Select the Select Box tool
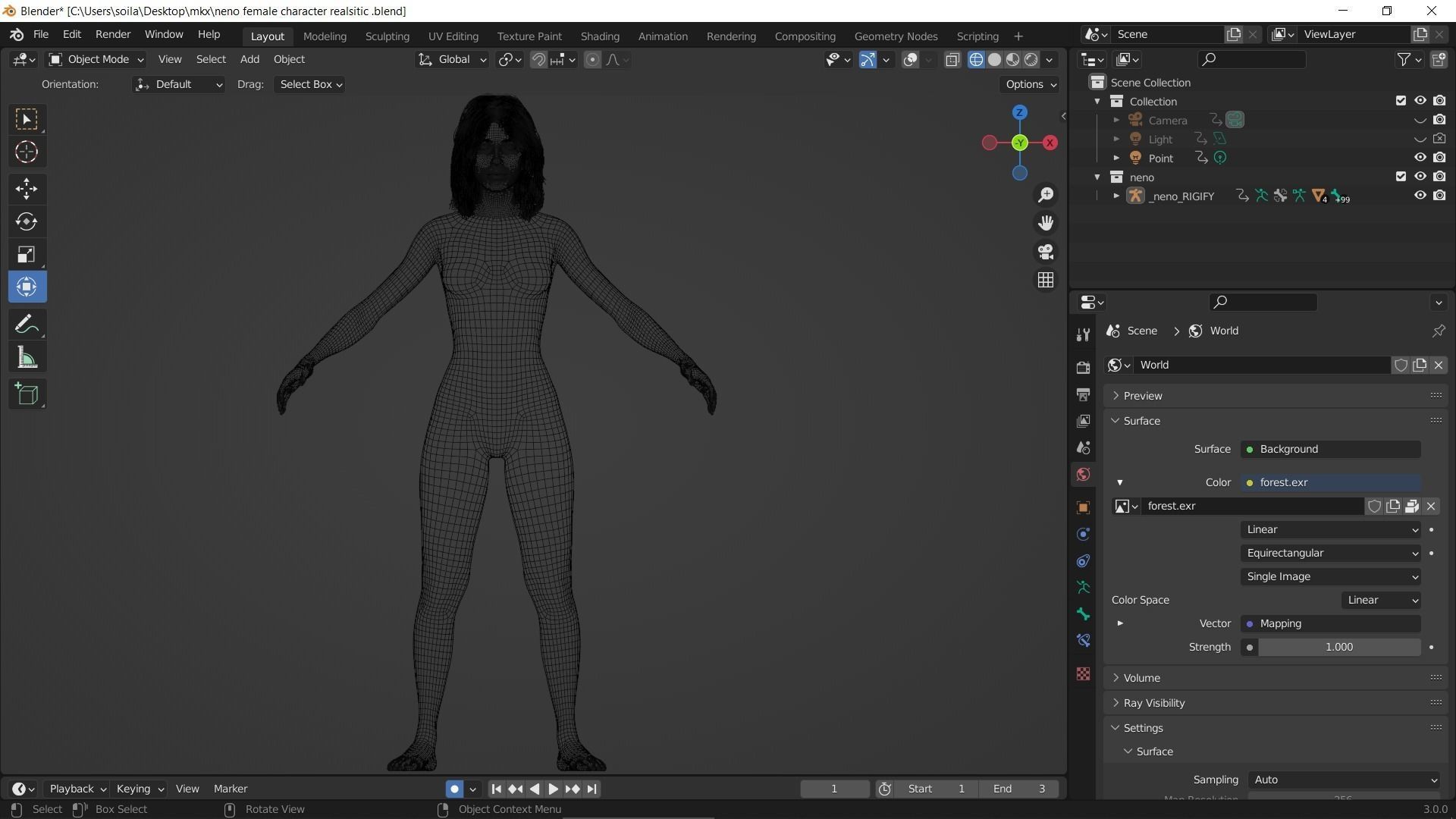1456x819 pixels. pos(27,119)
